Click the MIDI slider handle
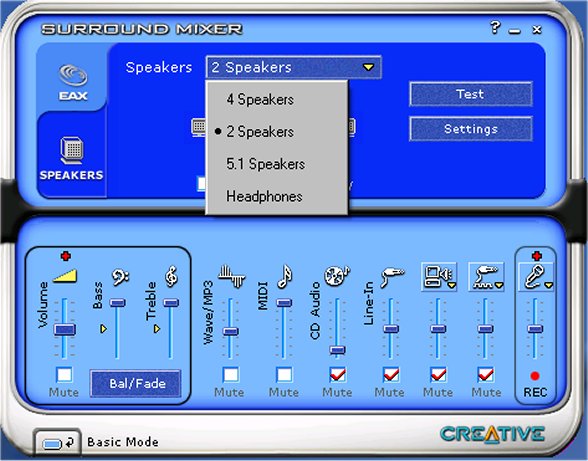This screenshot has height=461, width=588. coord(284,303)
